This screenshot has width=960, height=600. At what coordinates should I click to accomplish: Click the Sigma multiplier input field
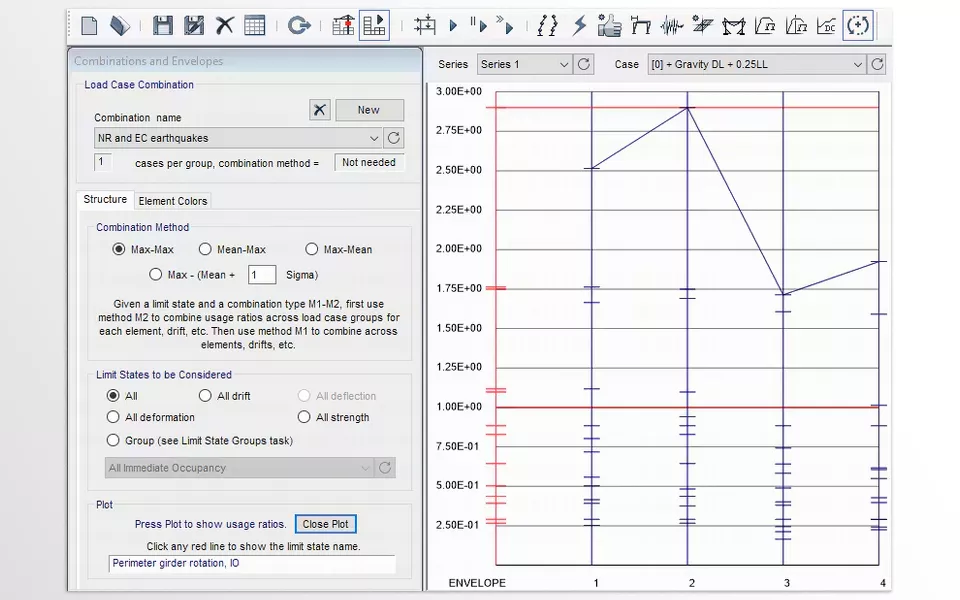pyautogui.click(x=261, y=275)
